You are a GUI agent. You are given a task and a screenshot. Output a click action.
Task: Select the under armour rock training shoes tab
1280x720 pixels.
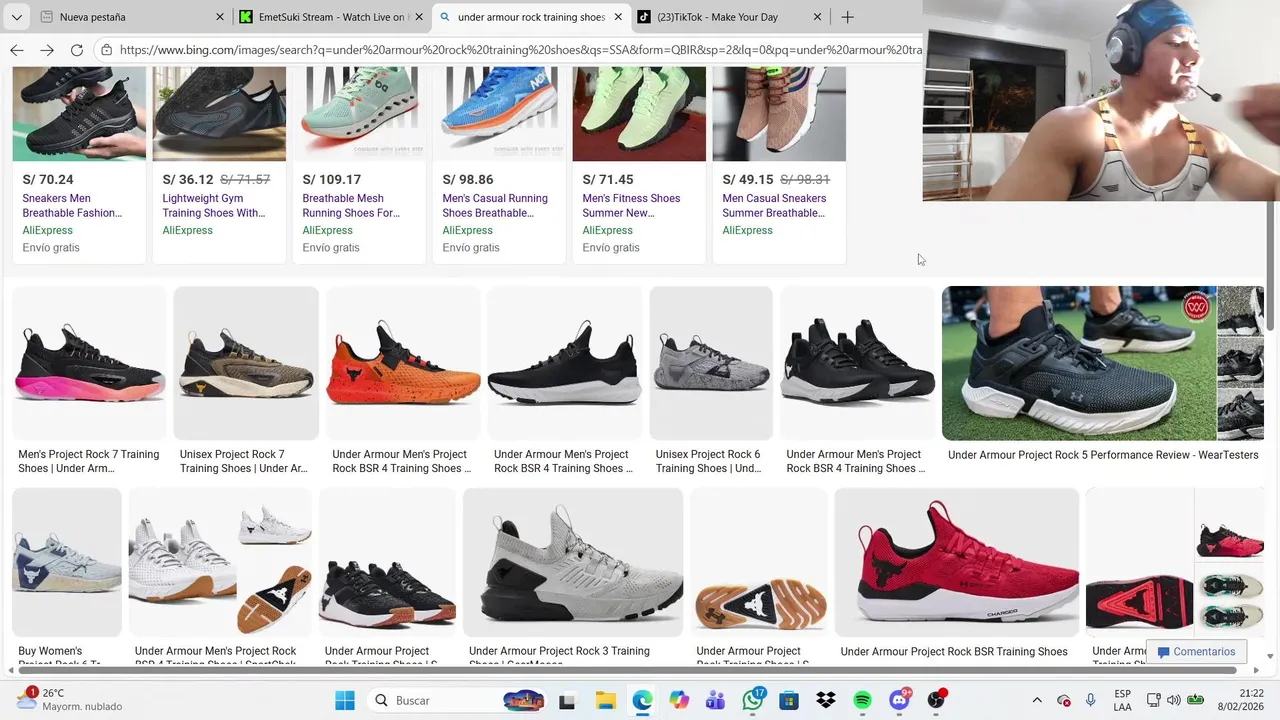click(531, 17)
